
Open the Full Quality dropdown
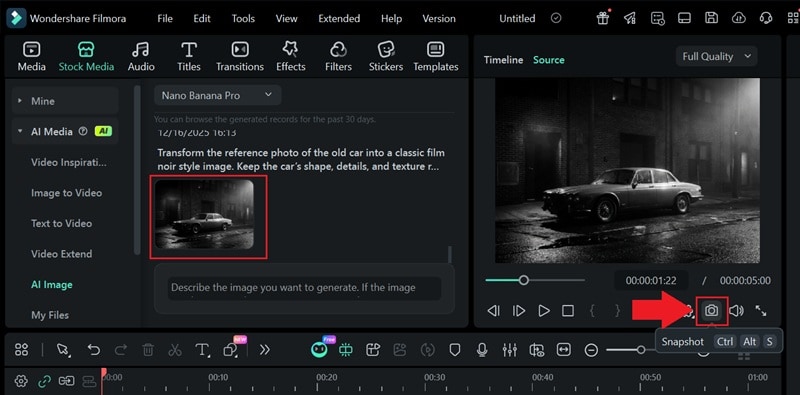pyautogui.click(x=716, y=57)
